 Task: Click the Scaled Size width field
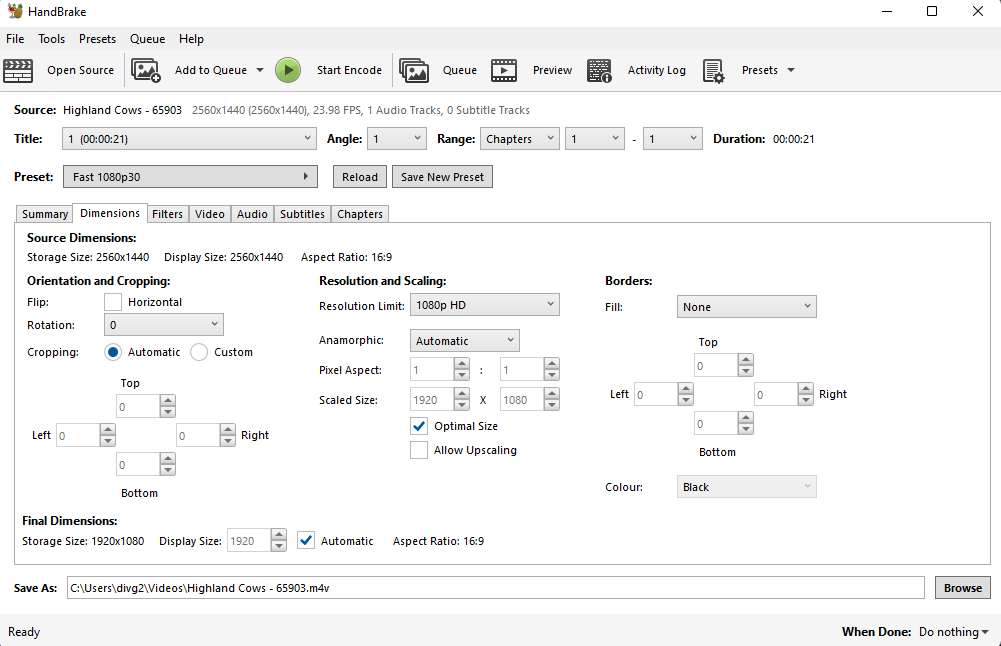coord(432,400)
